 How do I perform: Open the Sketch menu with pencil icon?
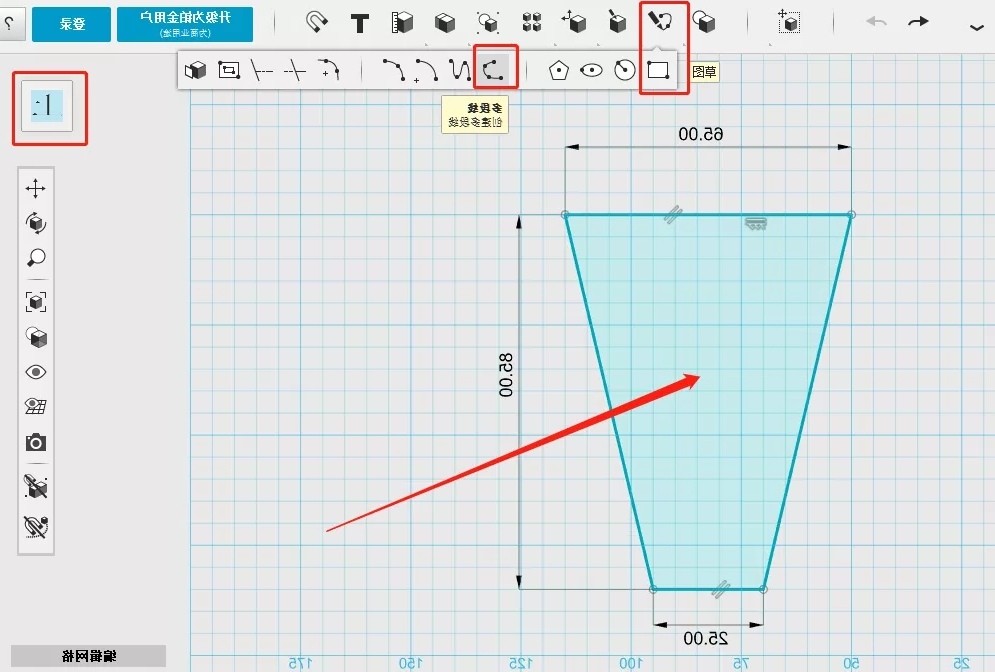[x=661, y=21]
